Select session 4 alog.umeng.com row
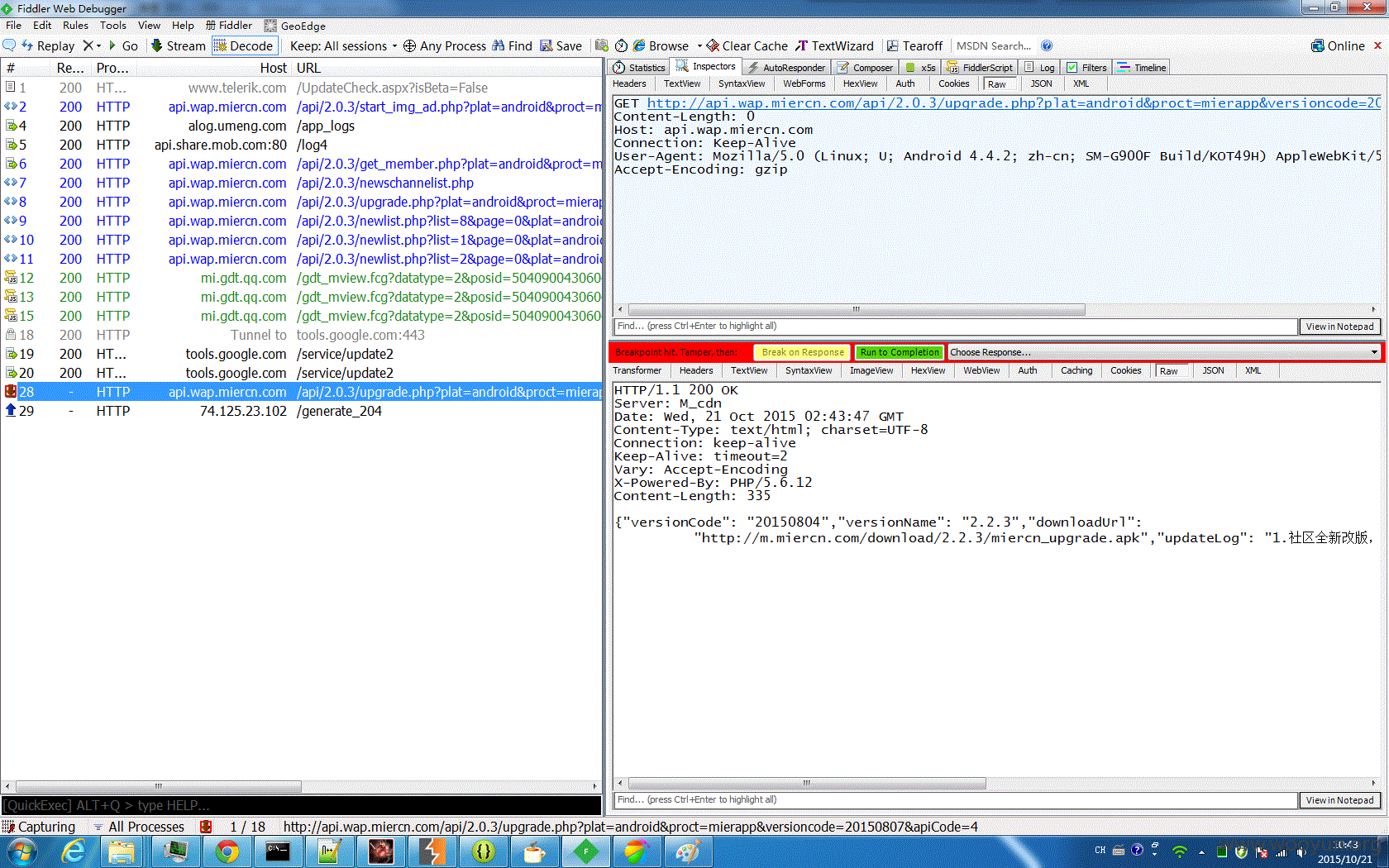 point(302,126)
